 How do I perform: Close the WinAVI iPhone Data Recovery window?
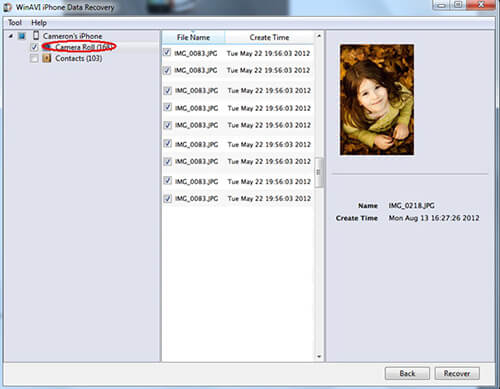[x=481, y=5]
